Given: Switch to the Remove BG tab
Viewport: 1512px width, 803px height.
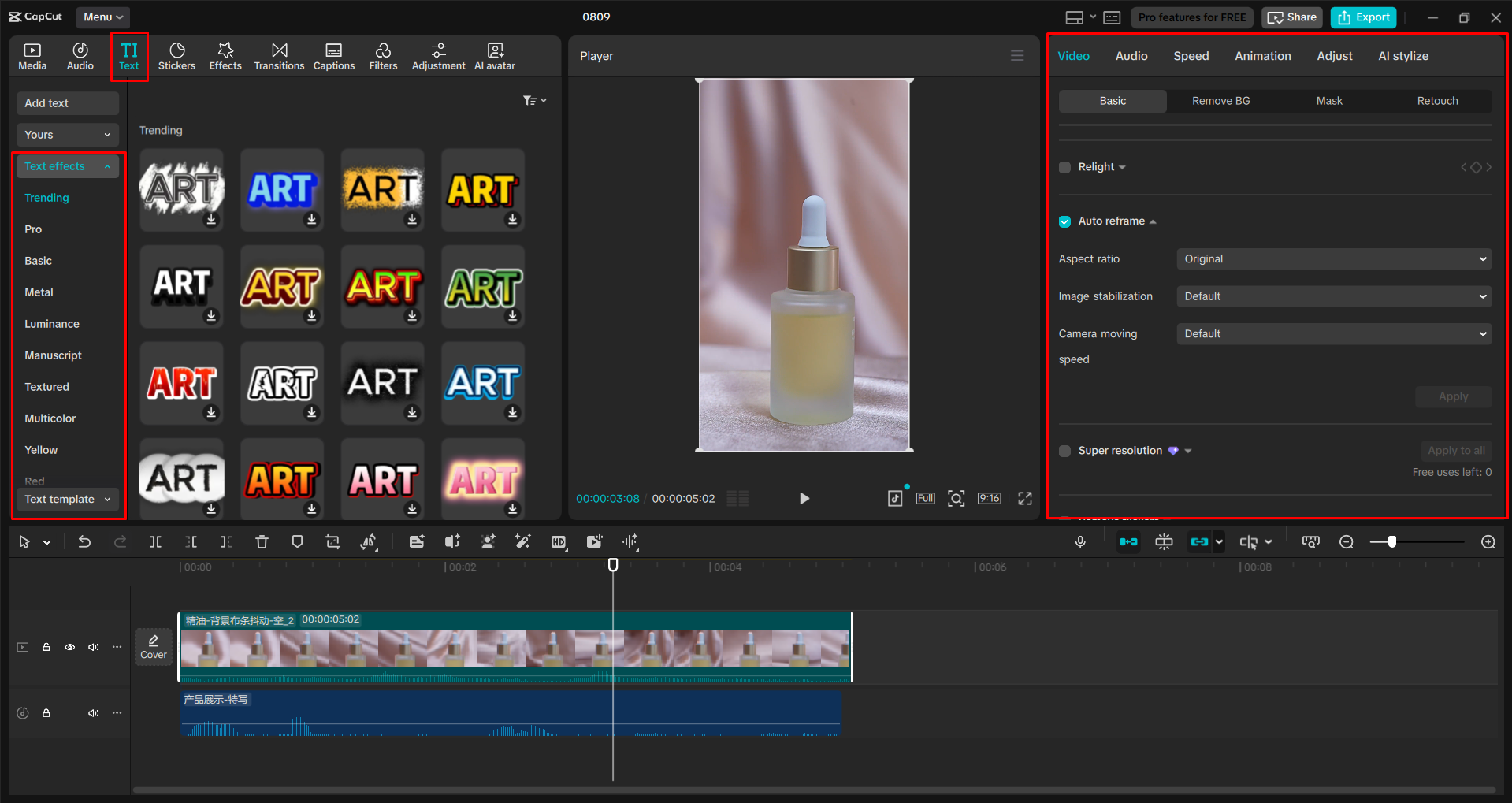Looking at the screenshot, I should click(1220, 101).
